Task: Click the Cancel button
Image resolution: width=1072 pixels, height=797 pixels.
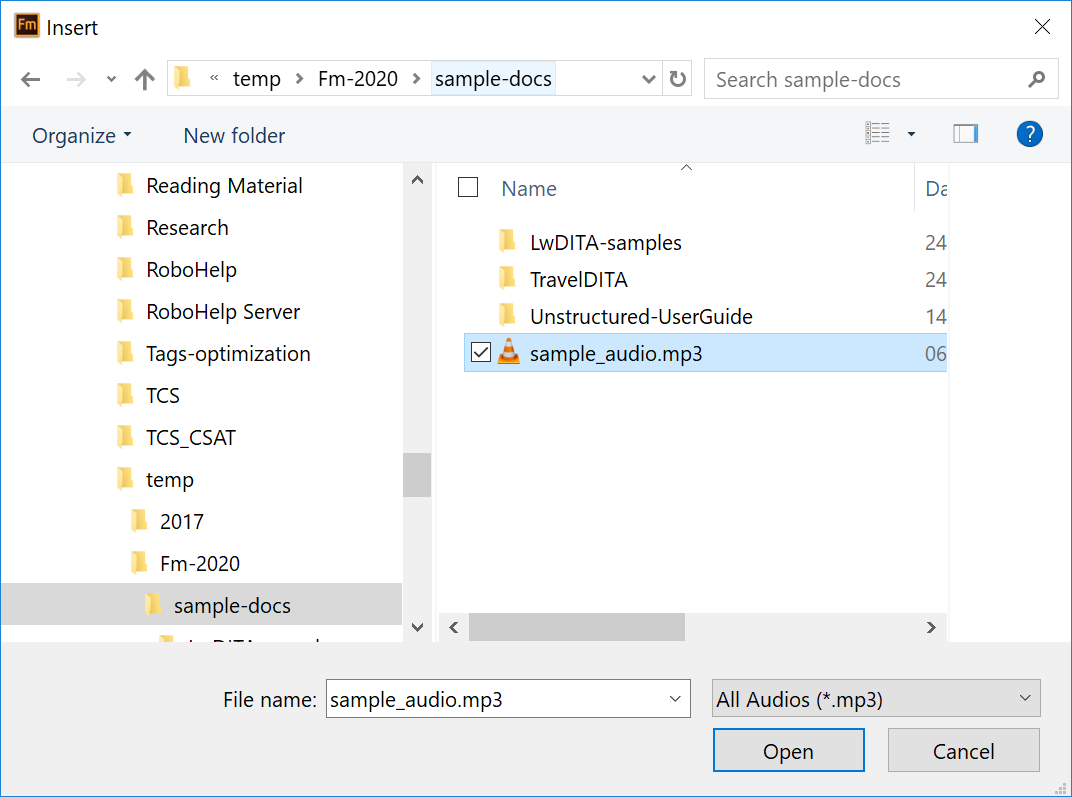Action: 963,751
